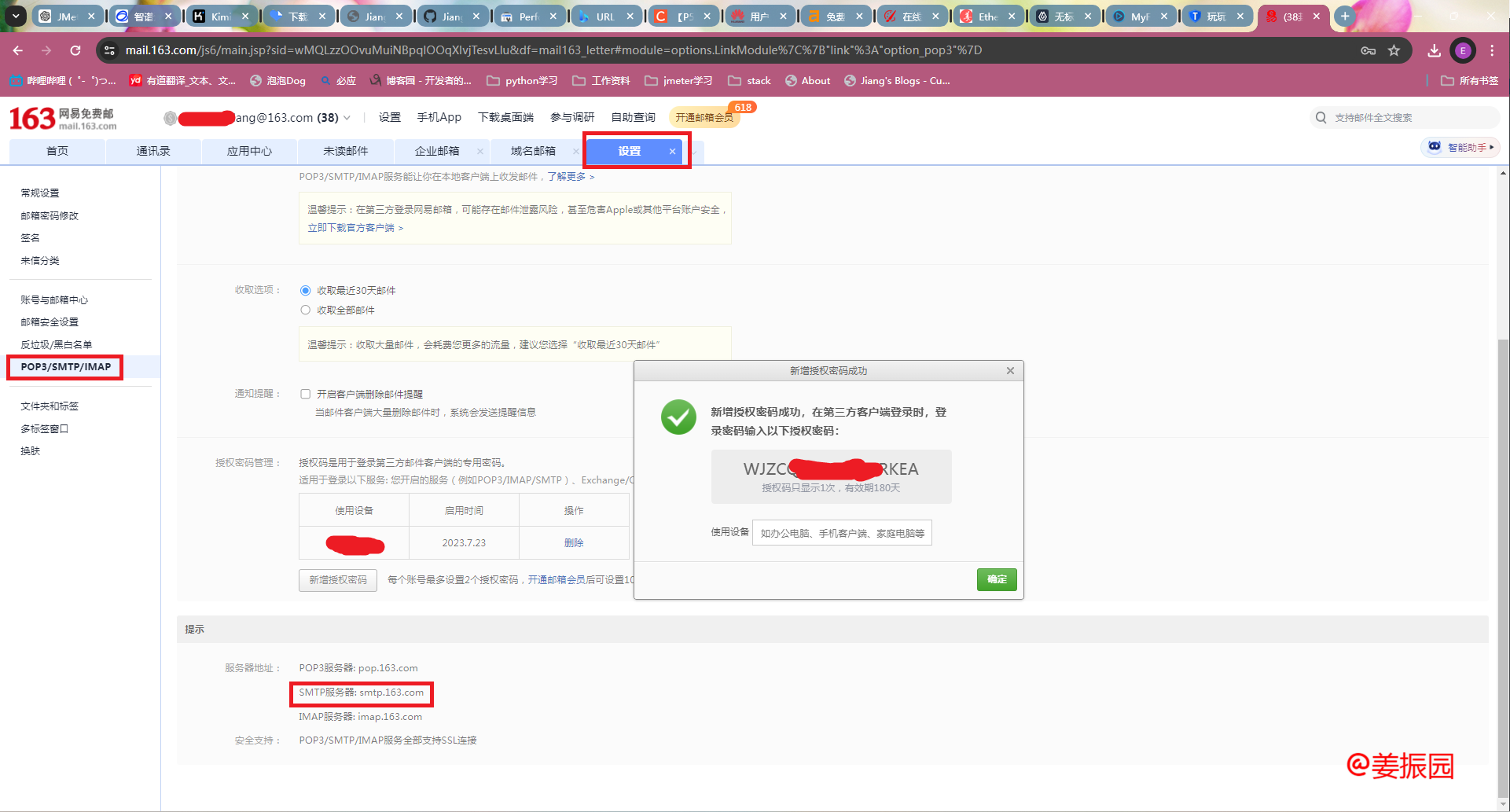Select 收取最近30天邮件 radio option

tap(305, 291)
